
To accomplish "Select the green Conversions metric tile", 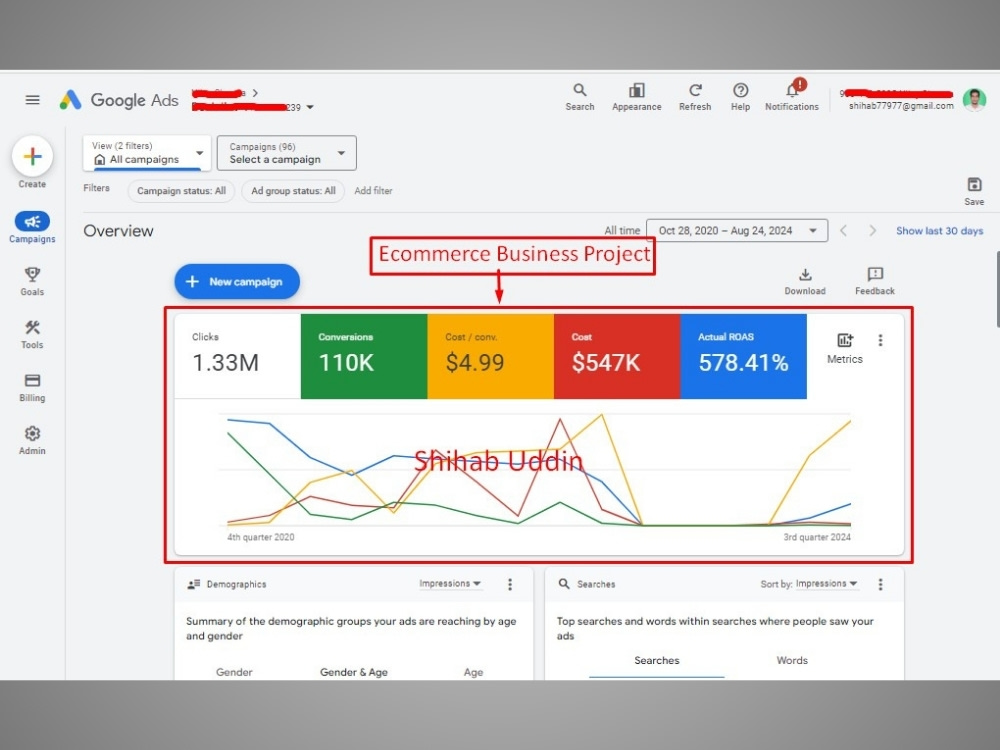I will click(364, 356).
